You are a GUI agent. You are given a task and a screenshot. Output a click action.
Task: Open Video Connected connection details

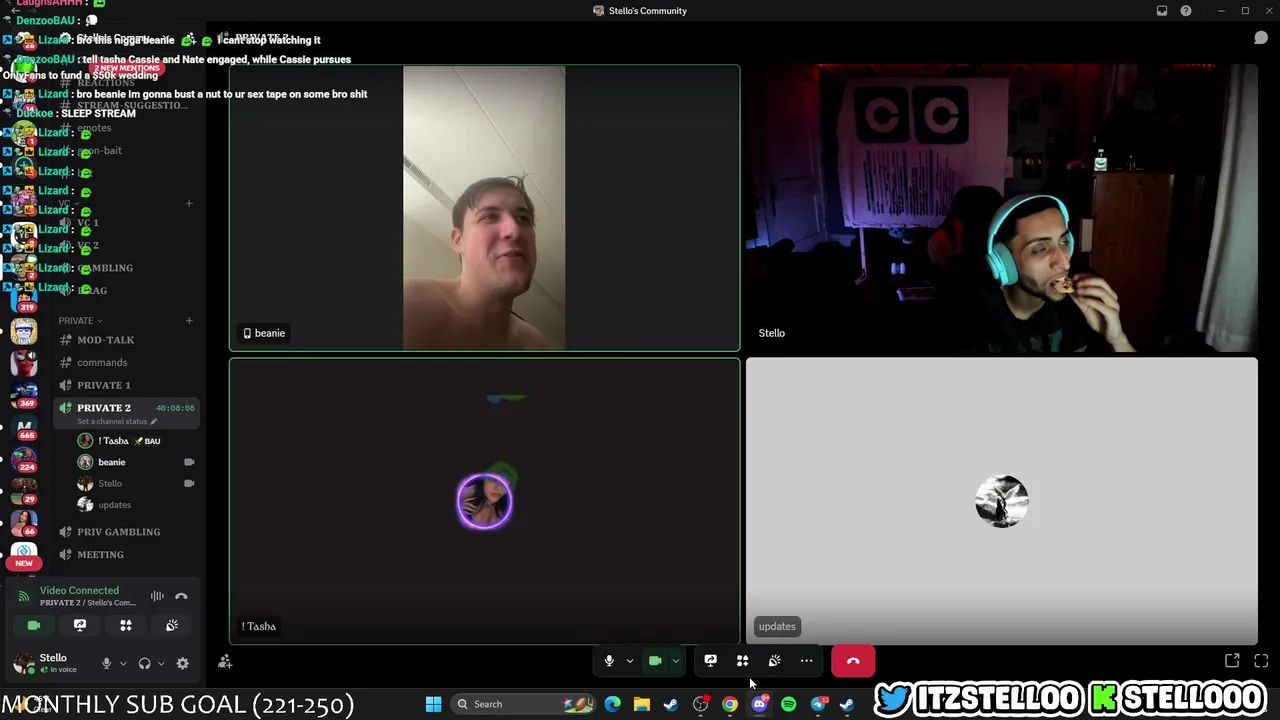click(79, 590)
